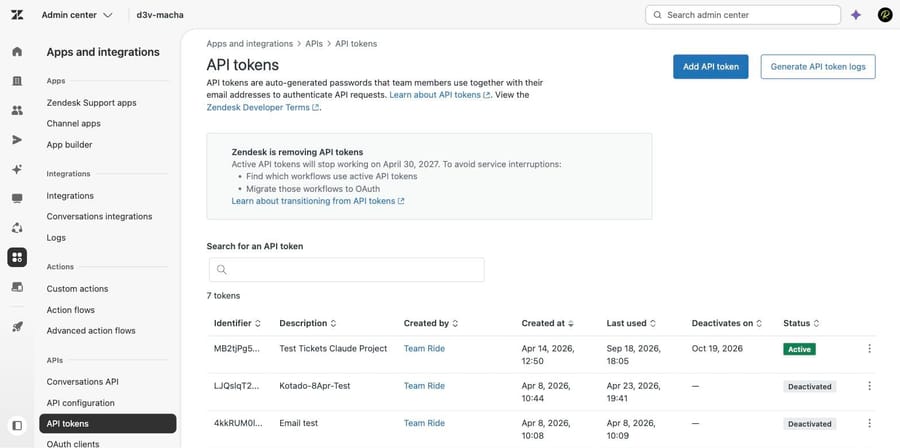Open App builder in sidebar
Viewport: 900px width, 448px height.
tap(69, 145)
